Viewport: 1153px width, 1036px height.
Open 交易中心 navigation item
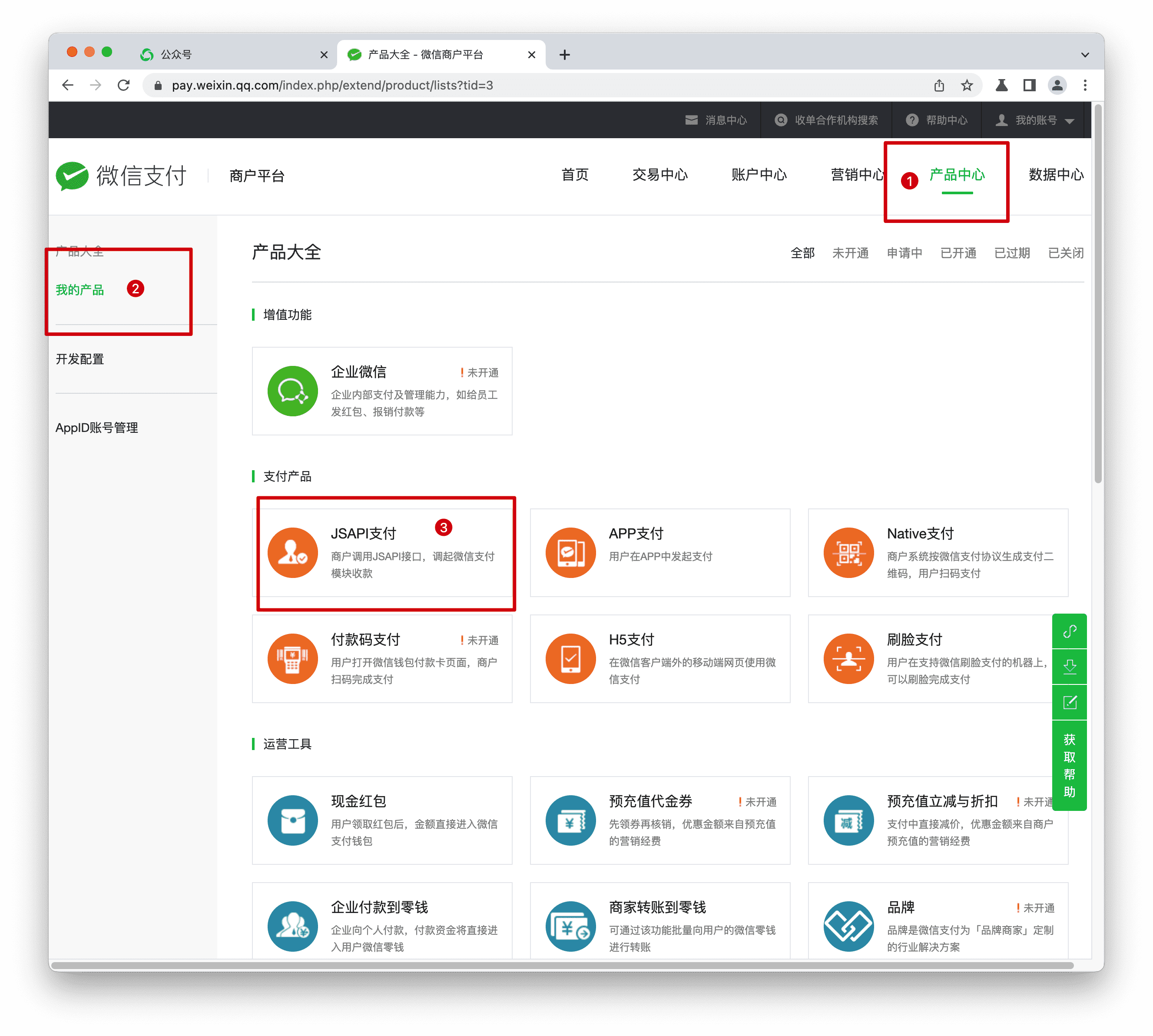pos(659,175)
